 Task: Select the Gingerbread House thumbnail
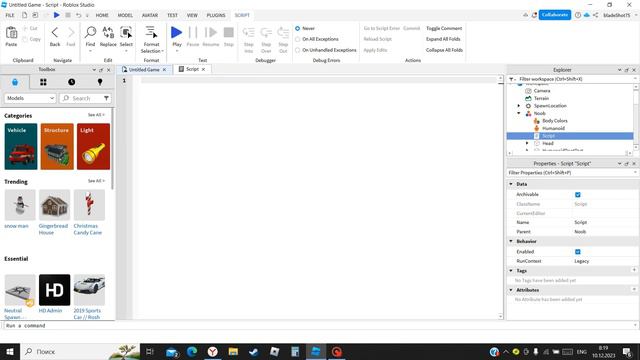(x=54, y=205)
